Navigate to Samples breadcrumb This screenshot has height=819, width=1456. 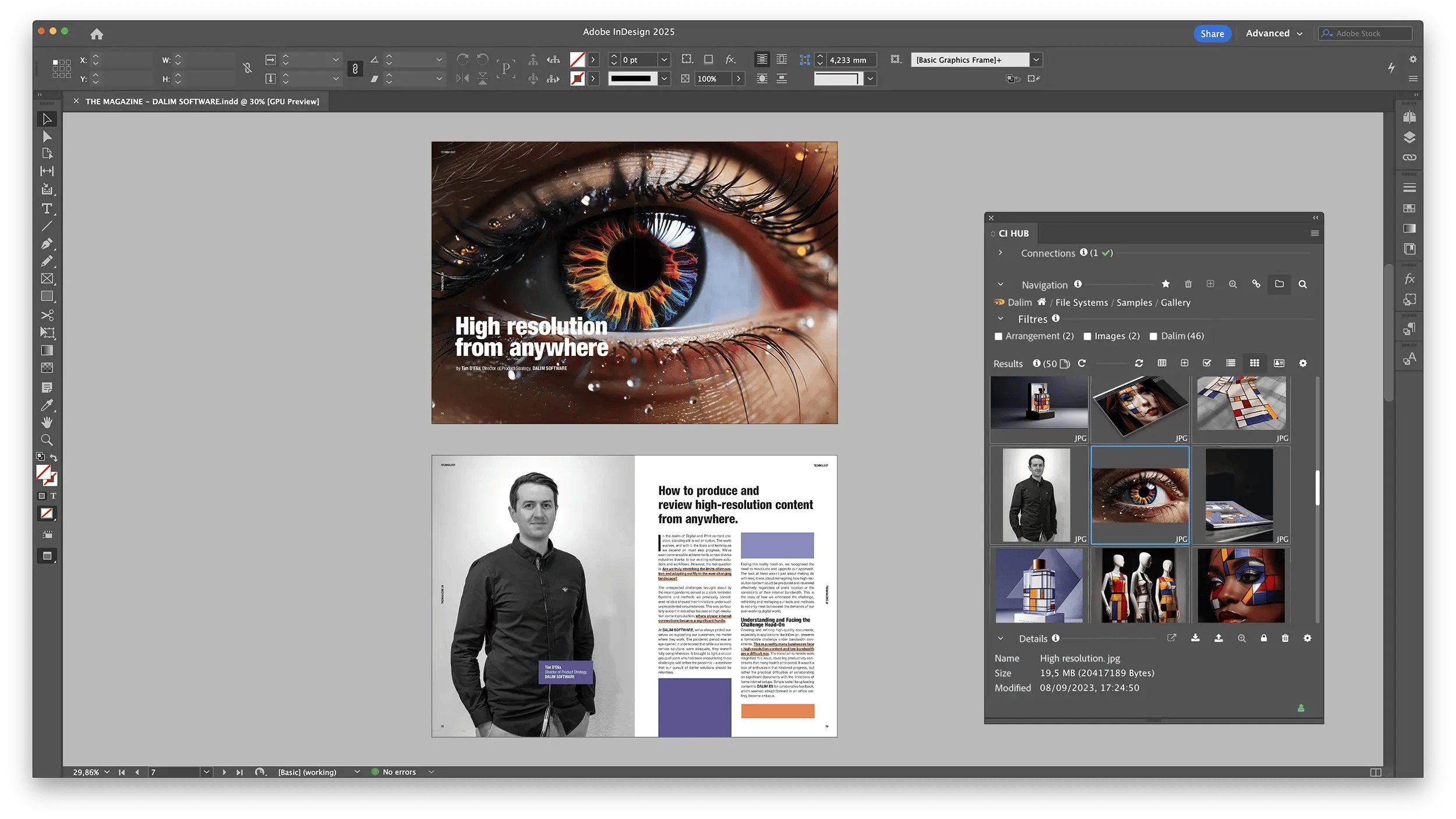pyautogui.click(x=1134, y=303)
